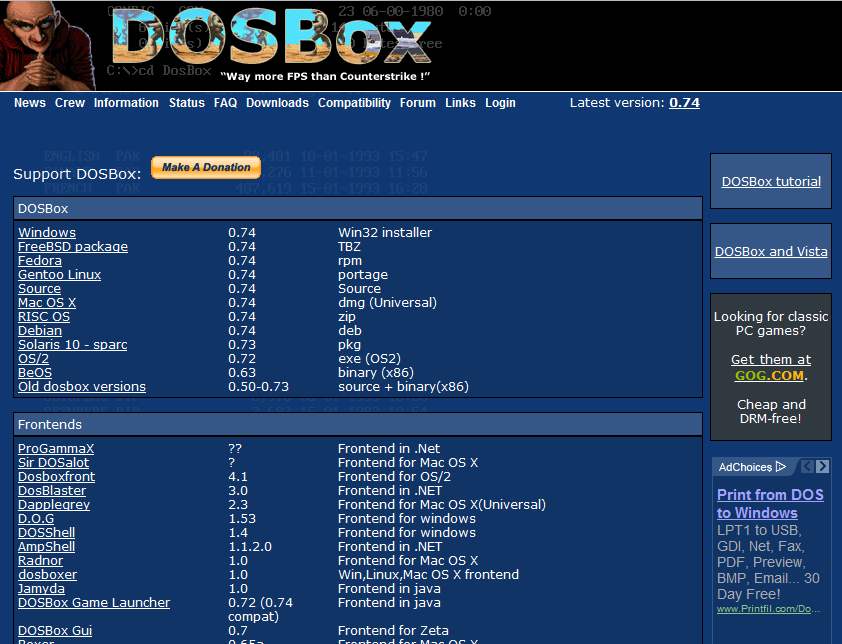
Task: Open the DOSBox Gui link
Action: pos(55,630)
